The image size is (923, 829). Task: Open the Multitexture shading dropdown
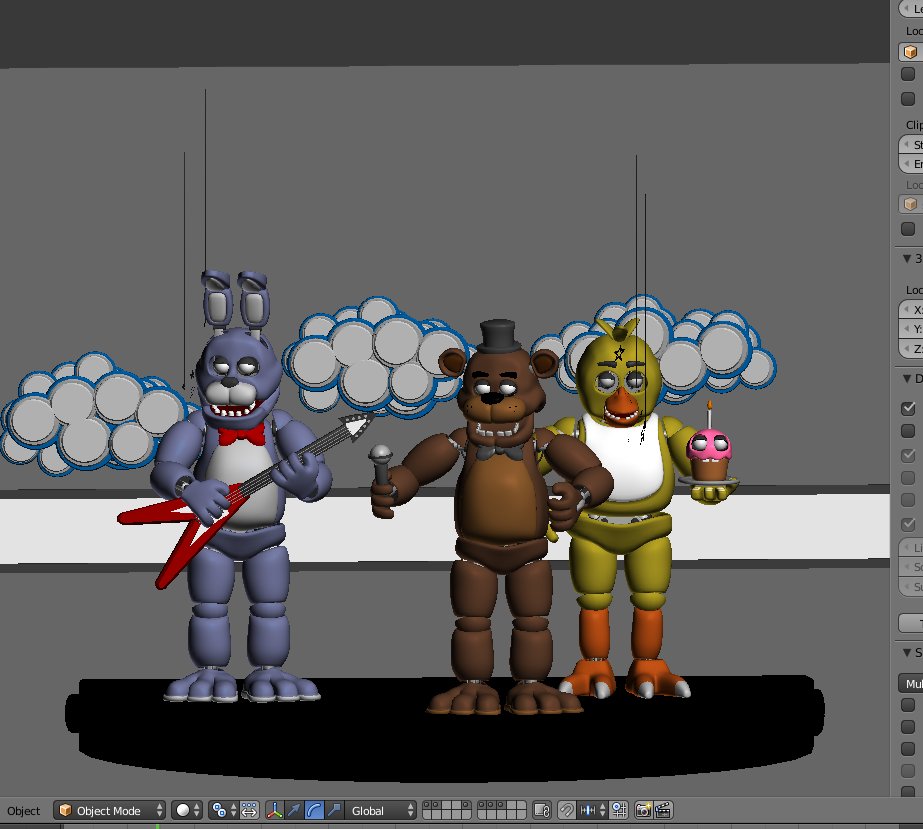pos(911,684)
